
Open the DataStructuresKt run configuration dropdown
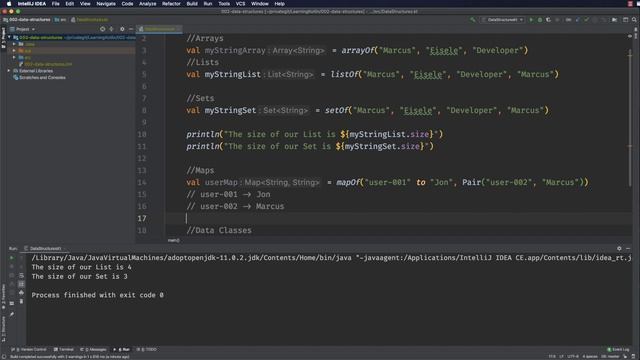(502, 20)
